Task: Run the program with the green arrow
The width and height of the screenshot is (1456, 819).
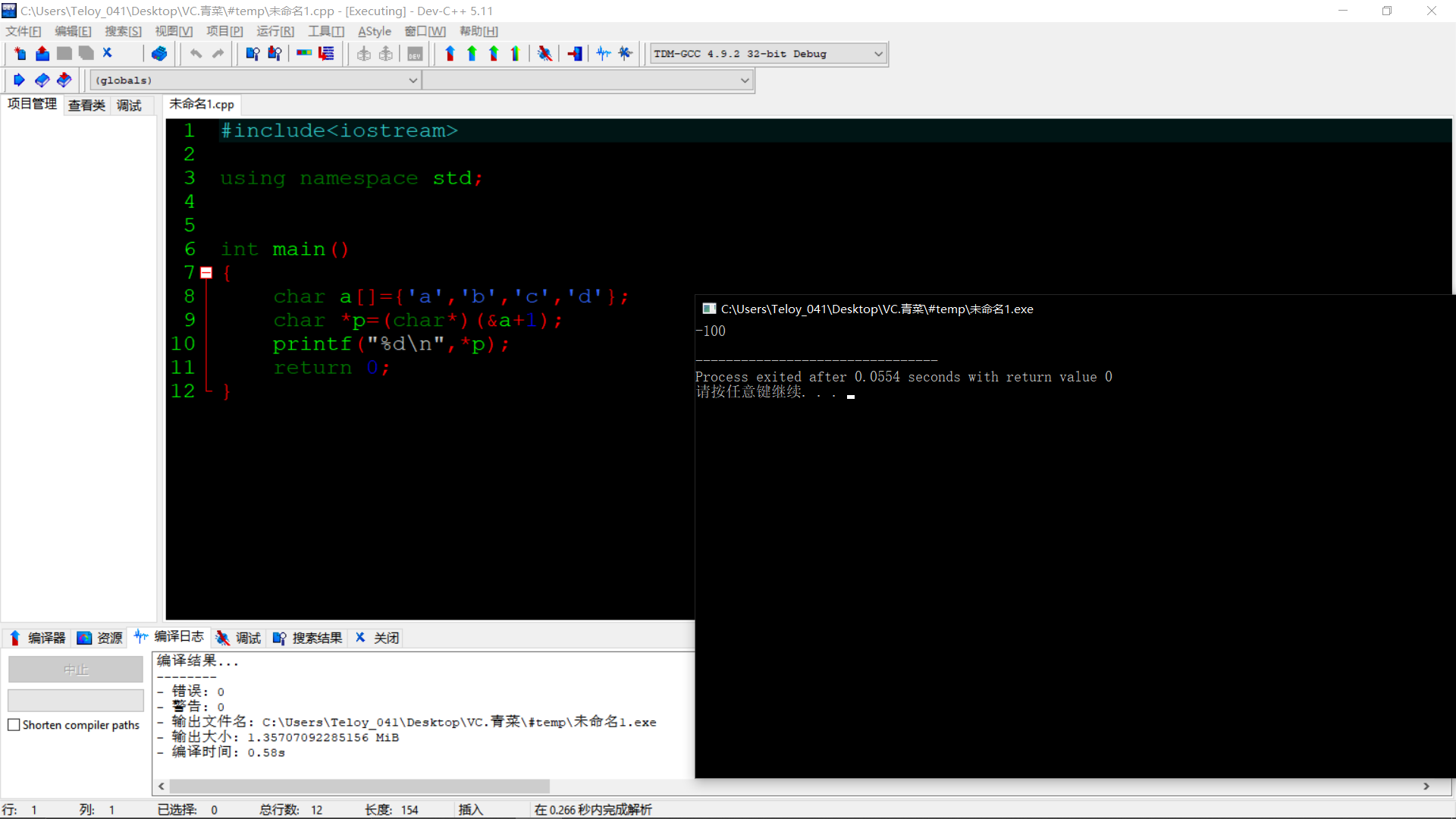Action: 472,54
